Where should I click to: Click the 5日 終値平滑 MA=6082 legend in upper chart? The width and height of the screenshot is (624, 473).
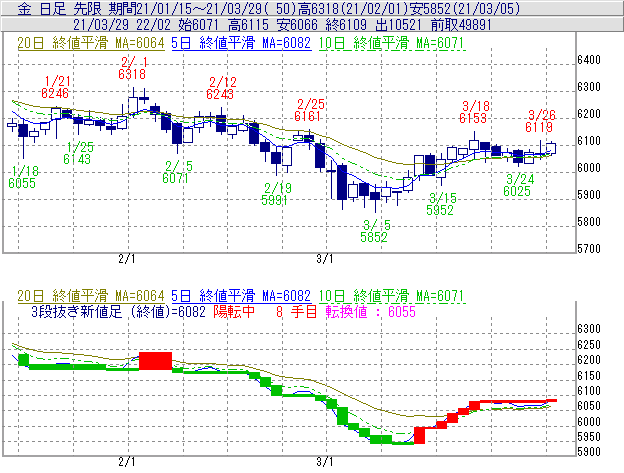(241, 43)
